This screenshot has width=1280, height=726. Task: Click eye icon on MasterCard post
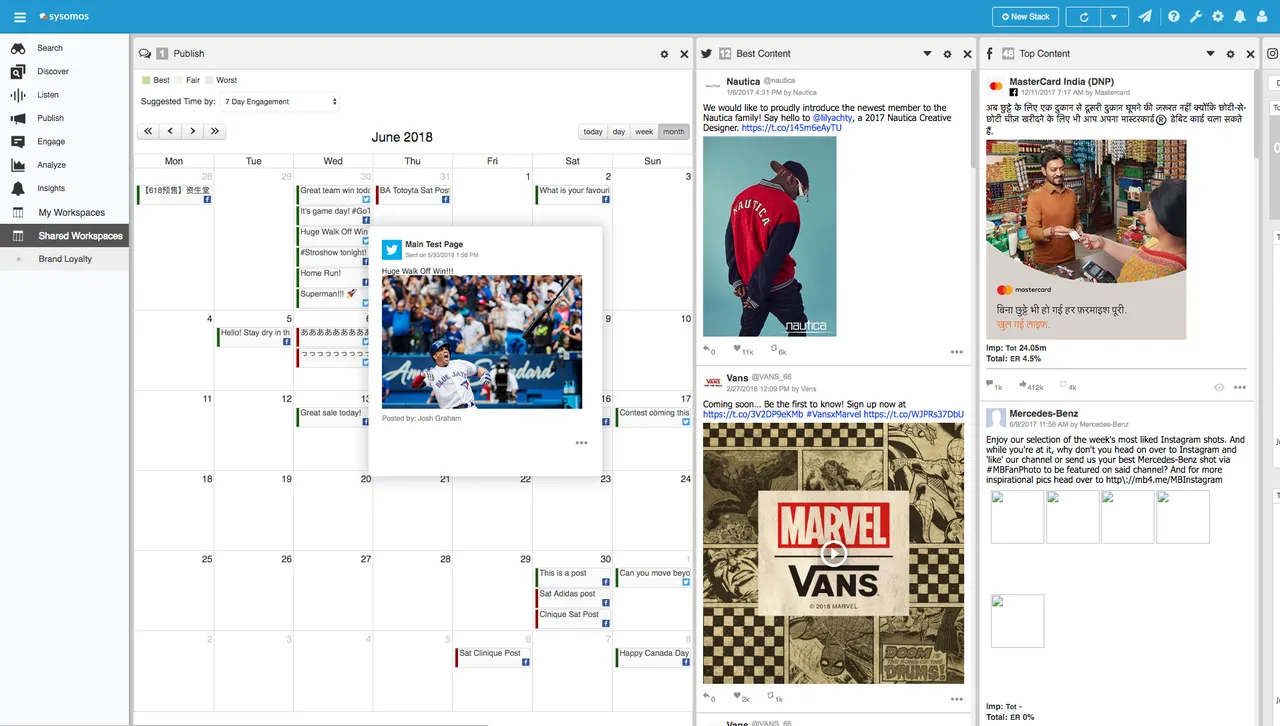[1218, 387]
